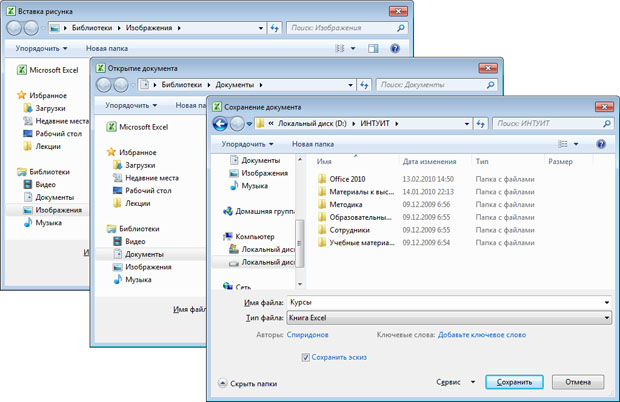Click Добавьте ключевое слово link

pyautogui.click(x=481, y=335)
